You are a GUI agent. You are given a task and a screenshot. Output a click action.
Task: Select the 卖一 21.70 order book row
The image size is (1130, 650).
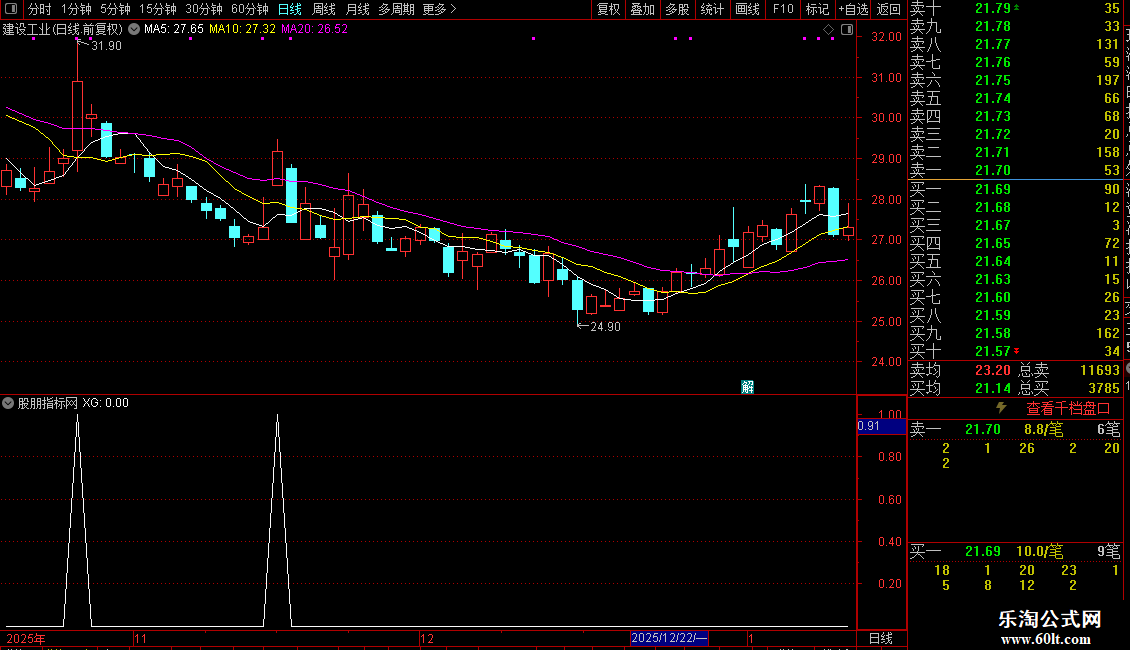[1015, 170]
